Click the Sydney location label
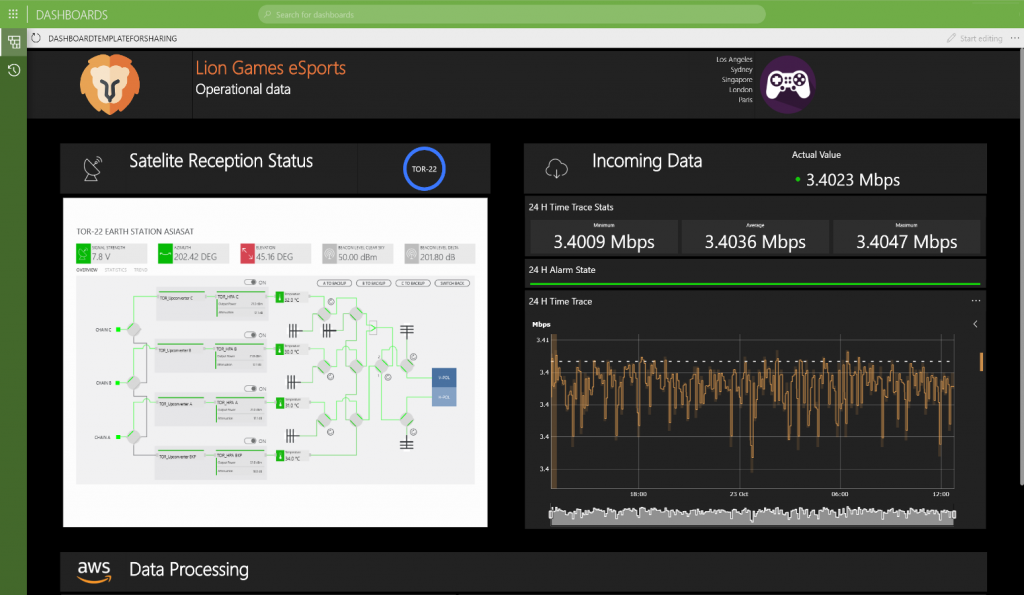Image resolution: width=1024 pixels, height=595 pixels. click(x=741, y=69)
